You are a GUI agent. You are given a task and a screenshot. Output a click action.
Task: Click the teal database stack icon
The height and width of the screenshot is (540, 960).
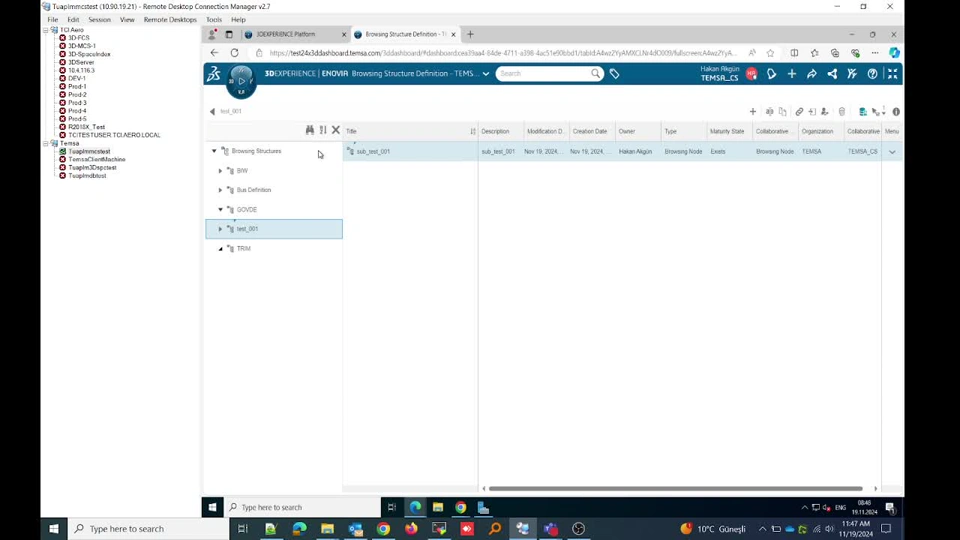pyautogui.click(x=863, y=111)
